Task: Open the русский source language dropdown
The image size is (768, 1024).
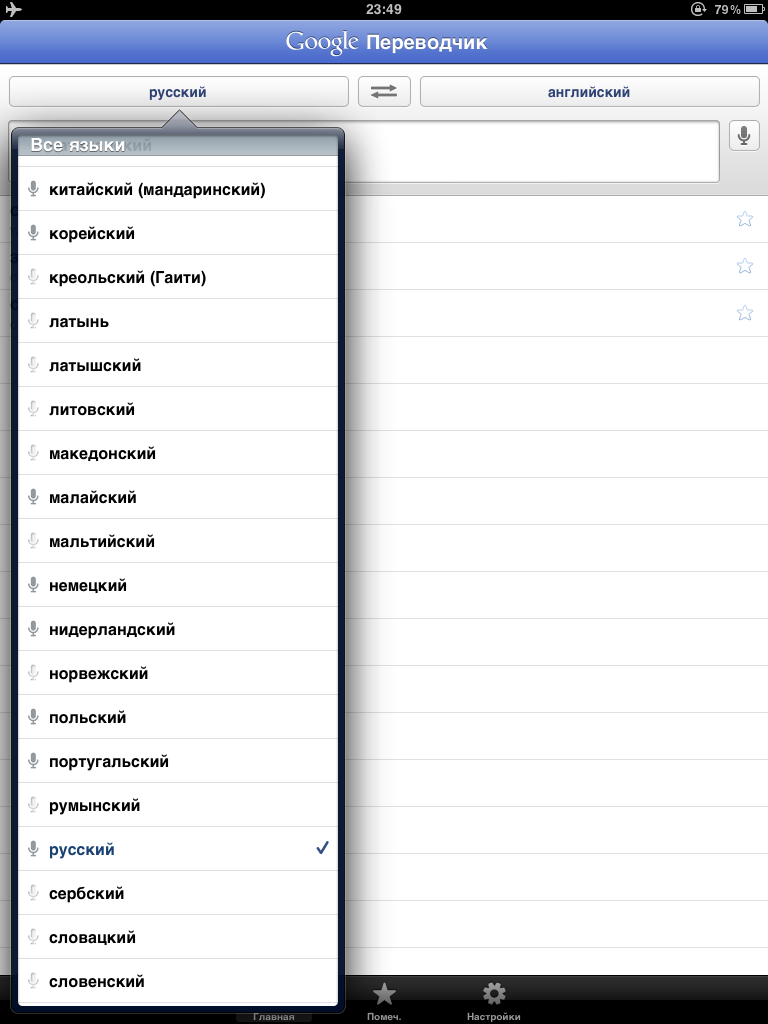Action: (x=178, y=92)
